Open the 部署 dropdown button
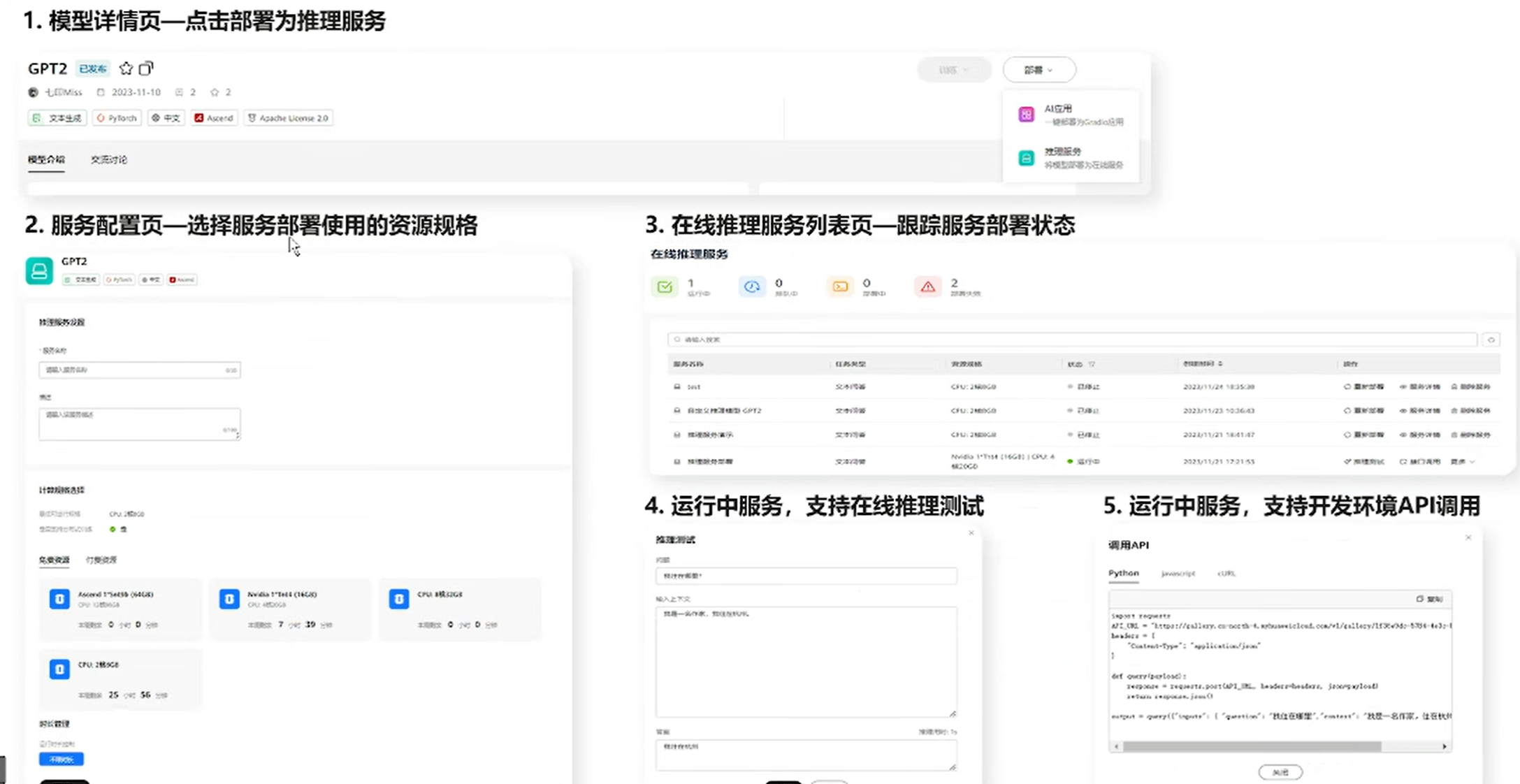The height and width of the screenshot is (784, 1520). [1038, 70]
